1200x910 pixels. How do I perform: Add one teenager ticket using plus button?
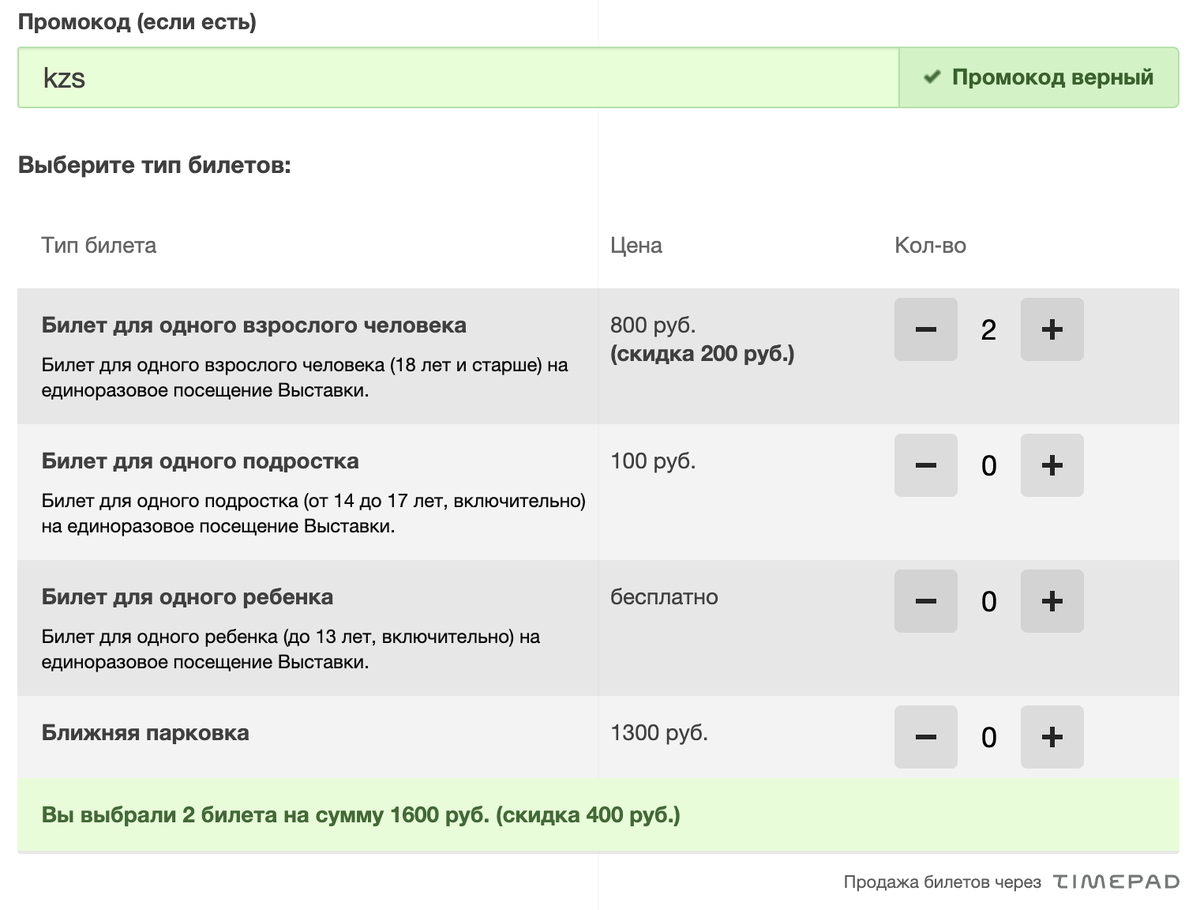click(1052, 465)
